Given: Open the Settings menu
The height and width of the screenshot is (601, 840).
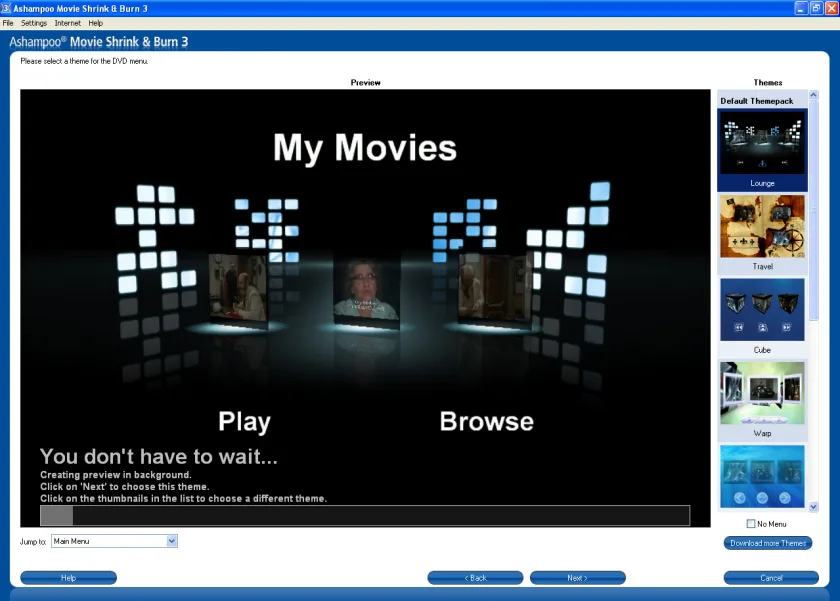Looking at the screenshot, I should (x=34, y=23).
